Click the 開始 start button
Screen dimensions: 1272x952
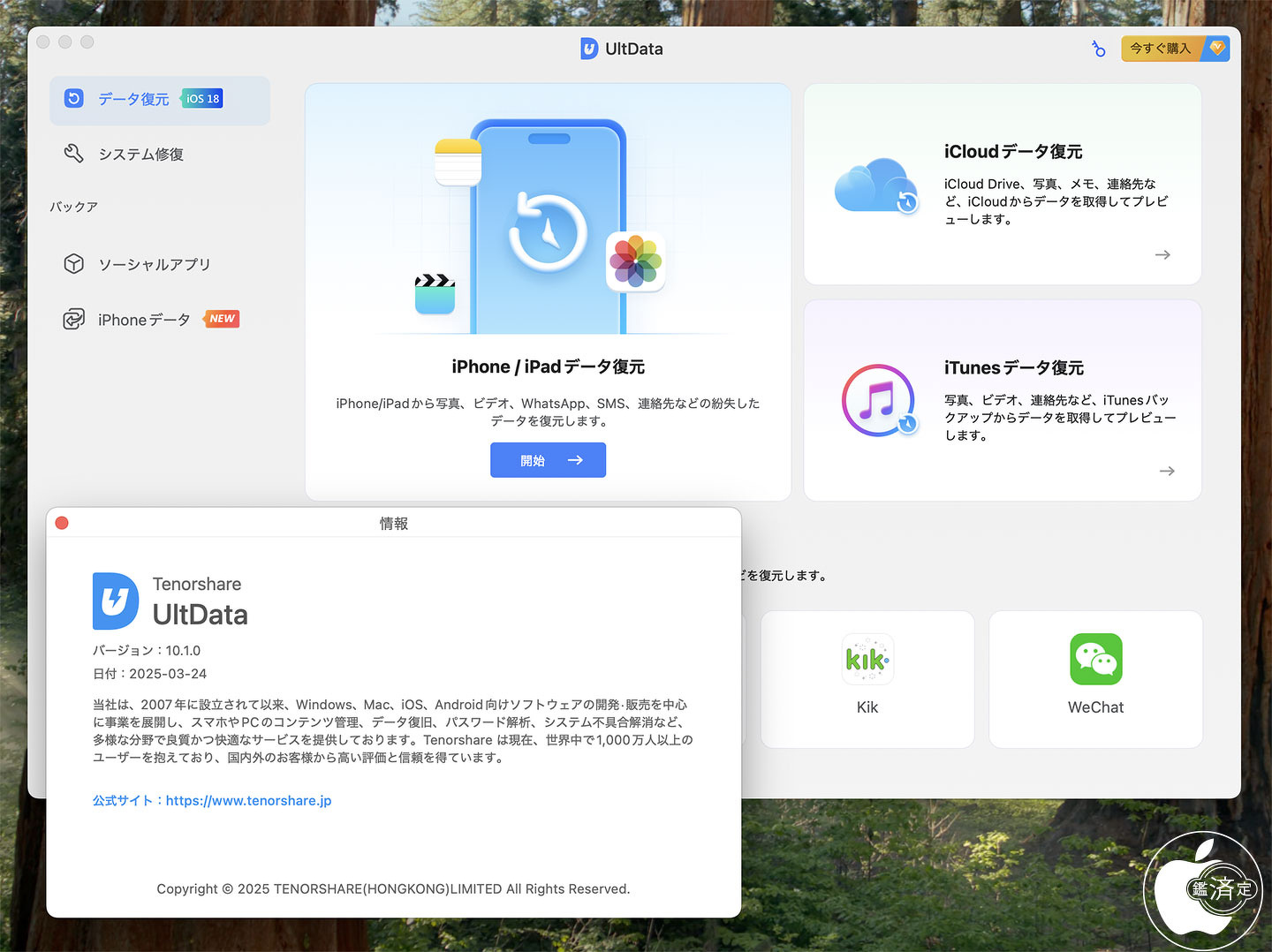point(548,460)
